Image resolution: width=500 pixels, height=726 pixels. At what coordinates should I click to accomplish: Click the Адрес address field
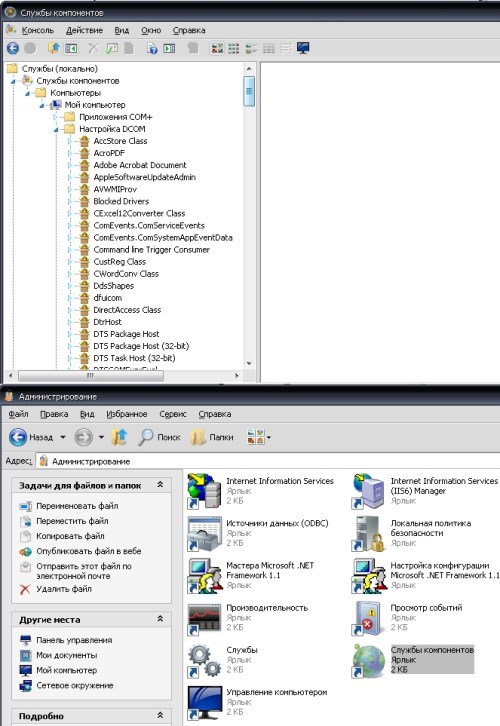(x=269, y=461)
